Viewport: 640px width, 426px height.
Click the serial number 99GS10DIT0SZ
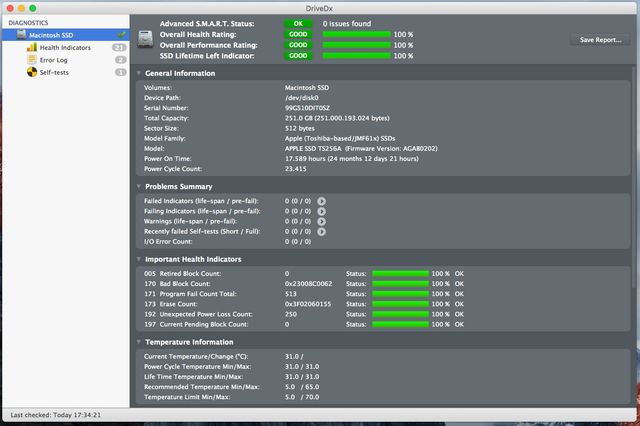pyautogui.click(x=307, y=108)
